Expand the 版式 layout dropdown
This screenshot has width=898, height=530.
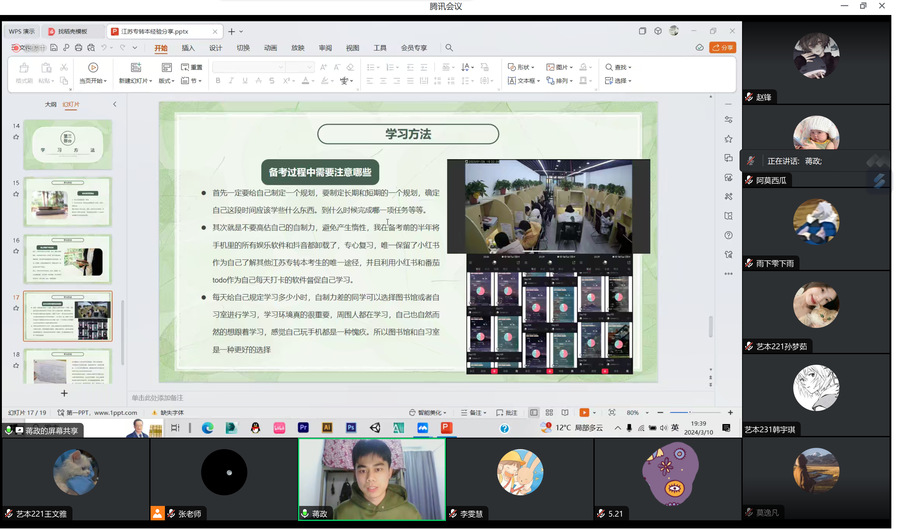point(166,81)
